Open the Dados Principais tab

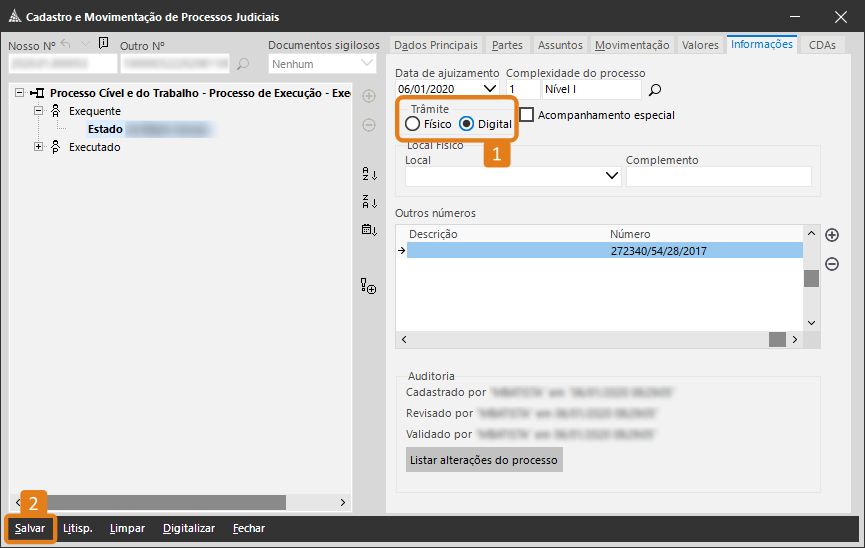[x=436, y=45]
